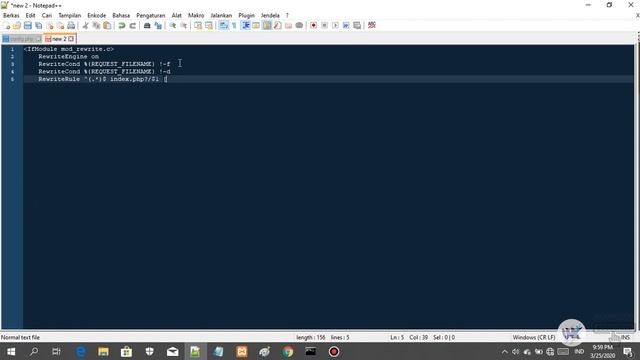
Task: Click the Save All toolbar icon
Action: point(38,26)
